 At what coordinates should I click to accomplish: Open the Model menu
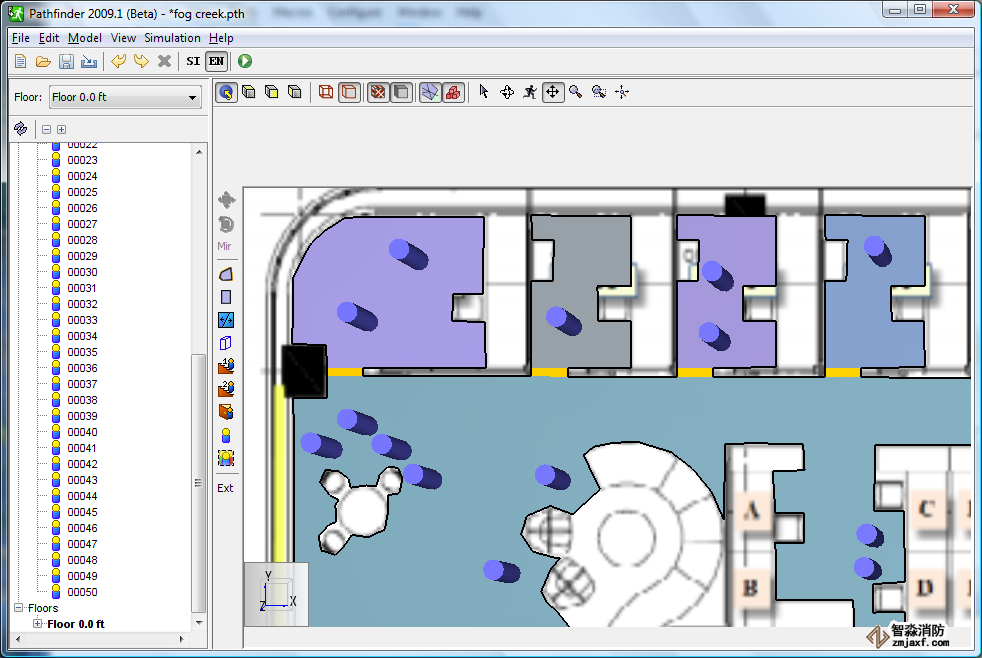click(85, 38)
